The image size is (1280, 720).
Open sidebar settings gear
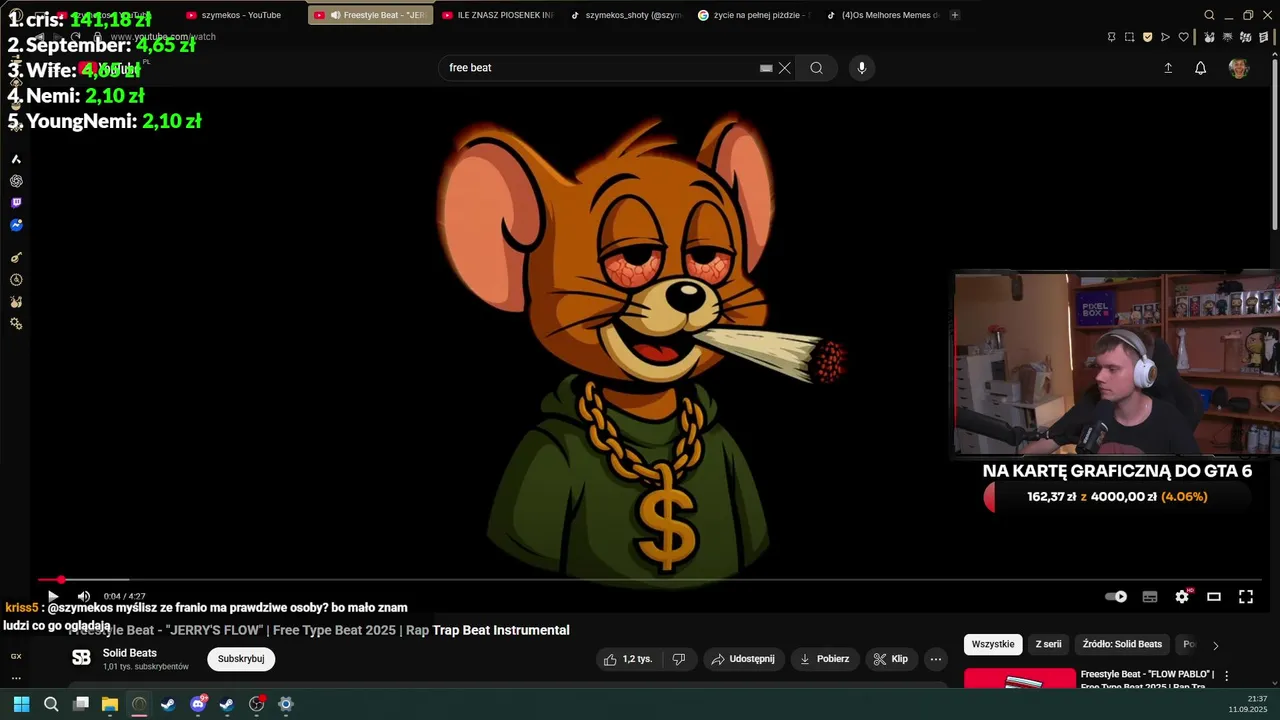[x=16, y=324]
